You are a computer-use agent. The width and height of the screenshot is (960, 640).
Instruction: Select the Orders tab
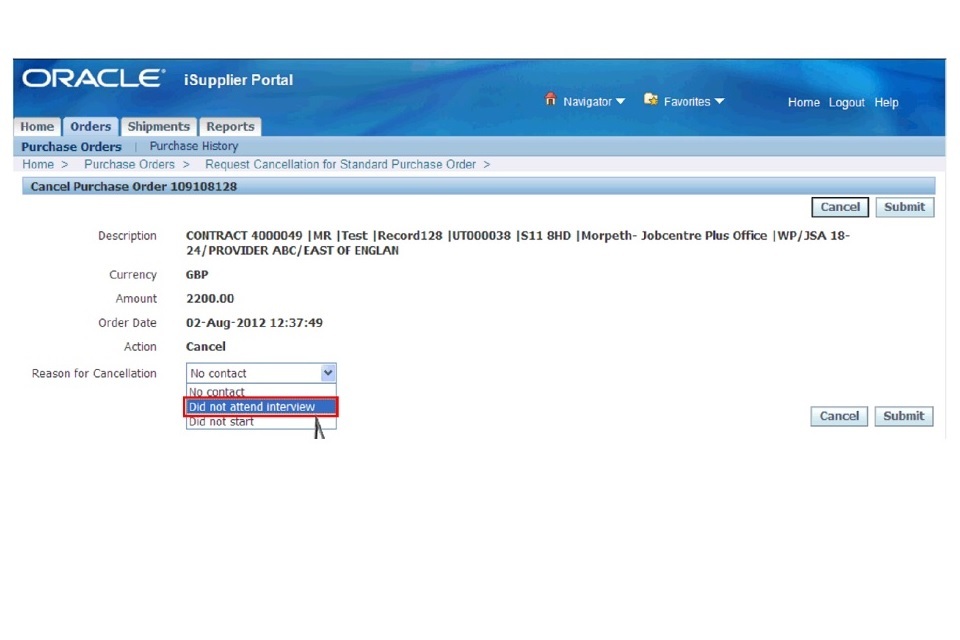90,127
